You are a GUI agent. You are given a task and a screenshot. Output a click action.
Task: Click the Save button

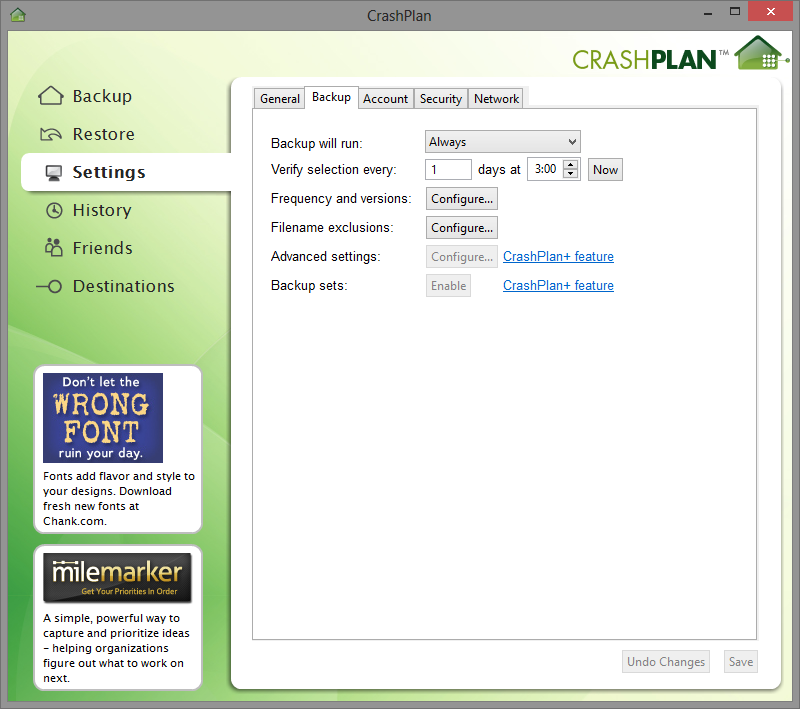coord(741,662)
